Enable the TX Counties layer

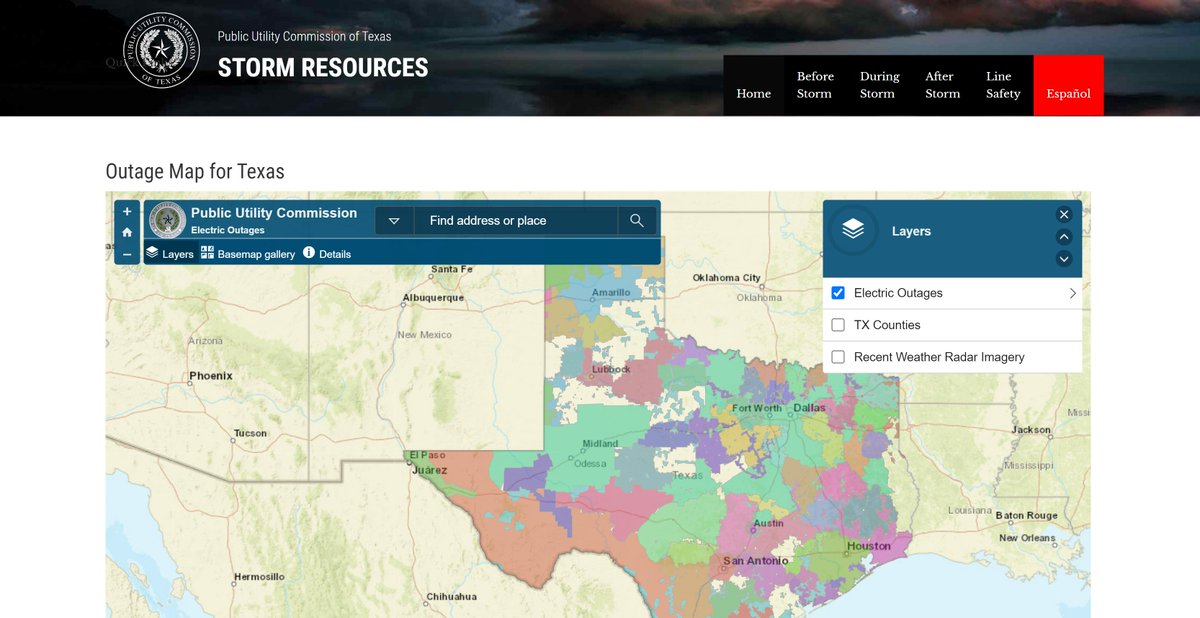click(837, 324)
